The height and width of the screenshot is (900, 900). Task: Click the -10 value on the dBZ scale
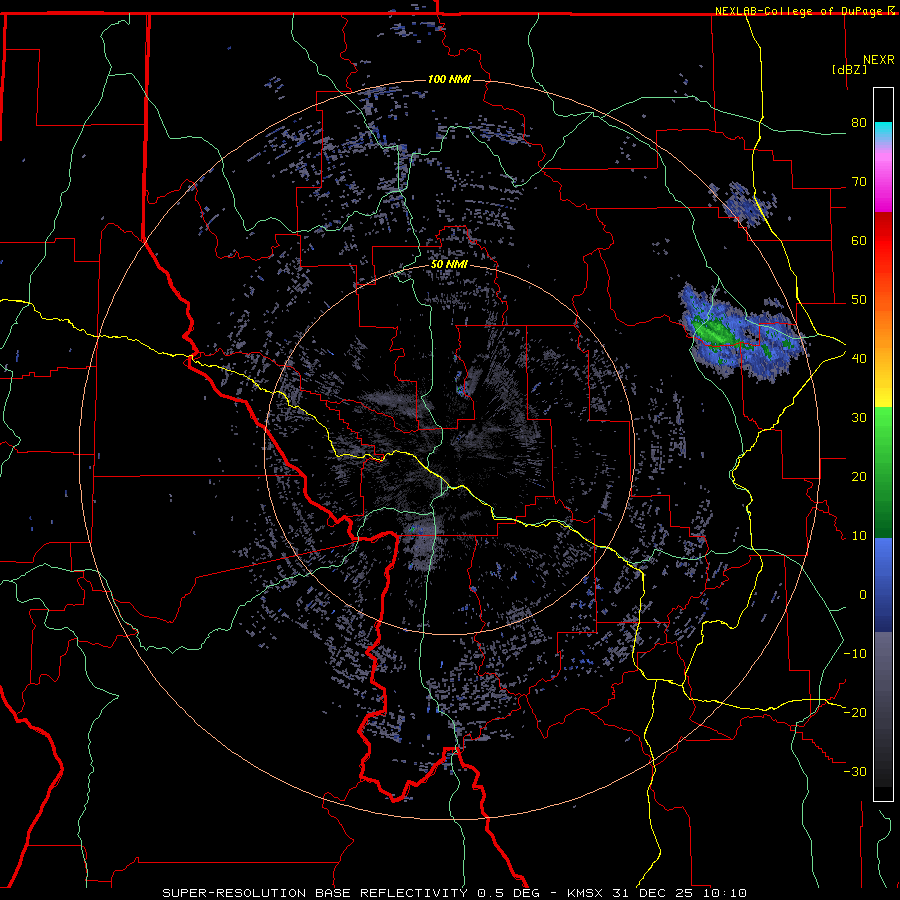pos(855,654)
